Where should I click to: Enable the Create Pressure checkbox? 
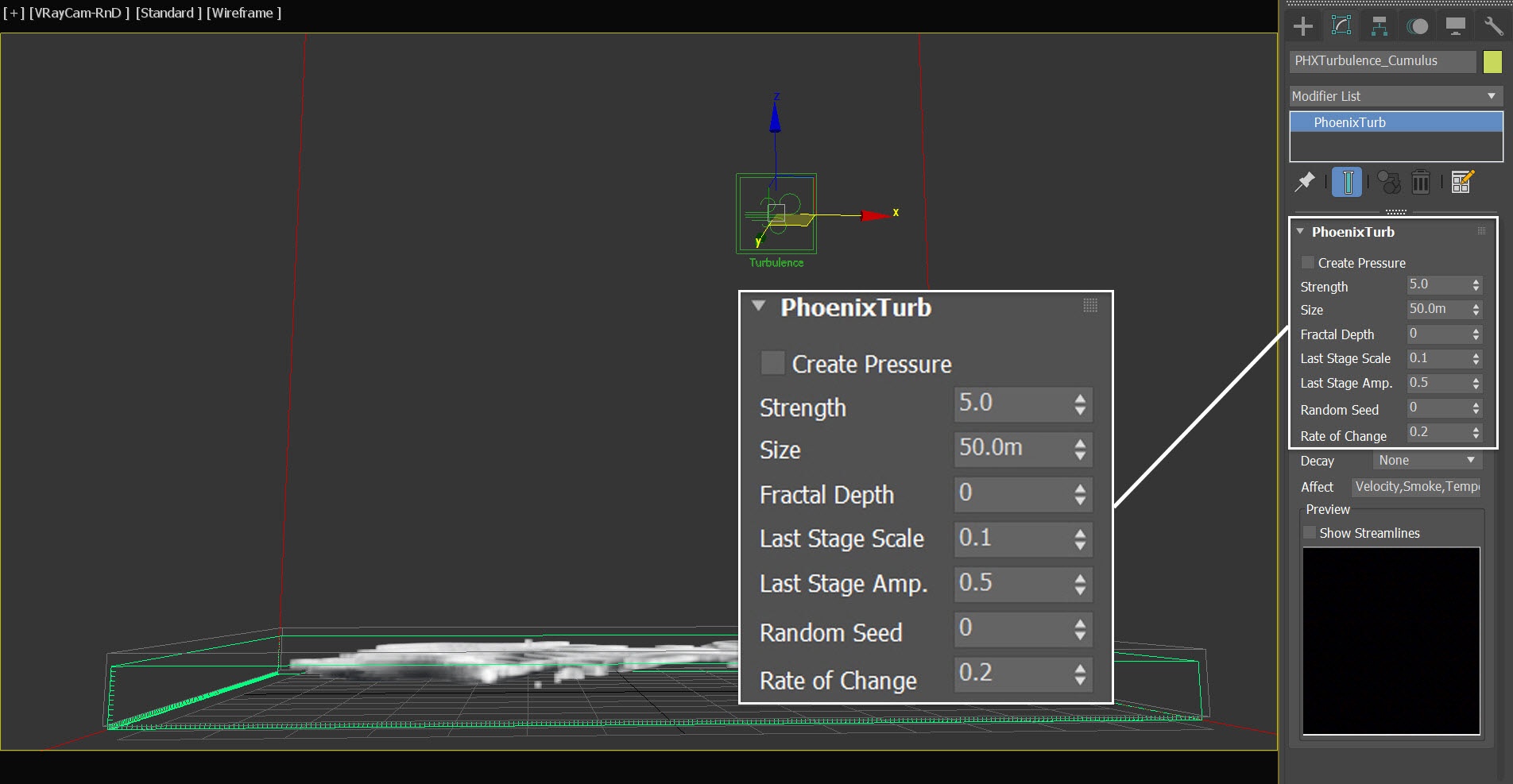[x=1307, y=262]
